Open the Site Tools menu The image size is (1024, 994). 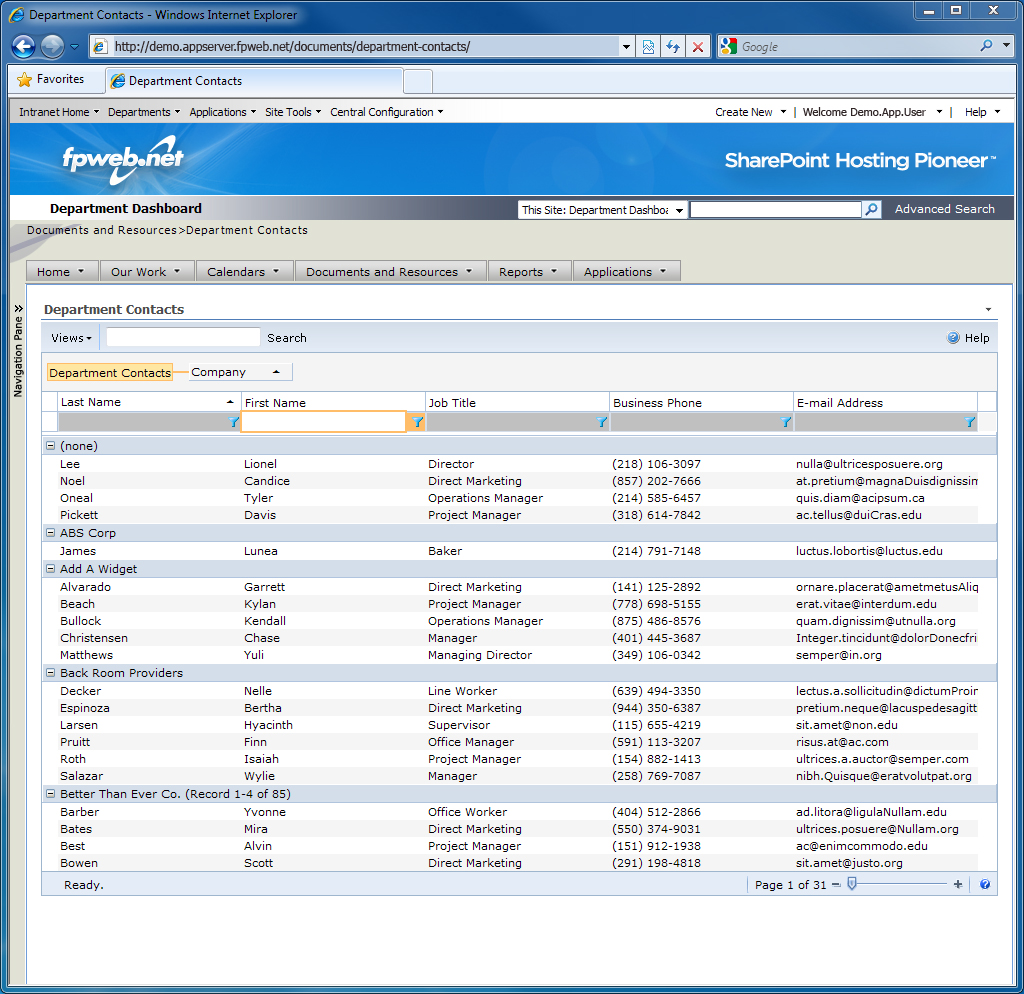293,112
